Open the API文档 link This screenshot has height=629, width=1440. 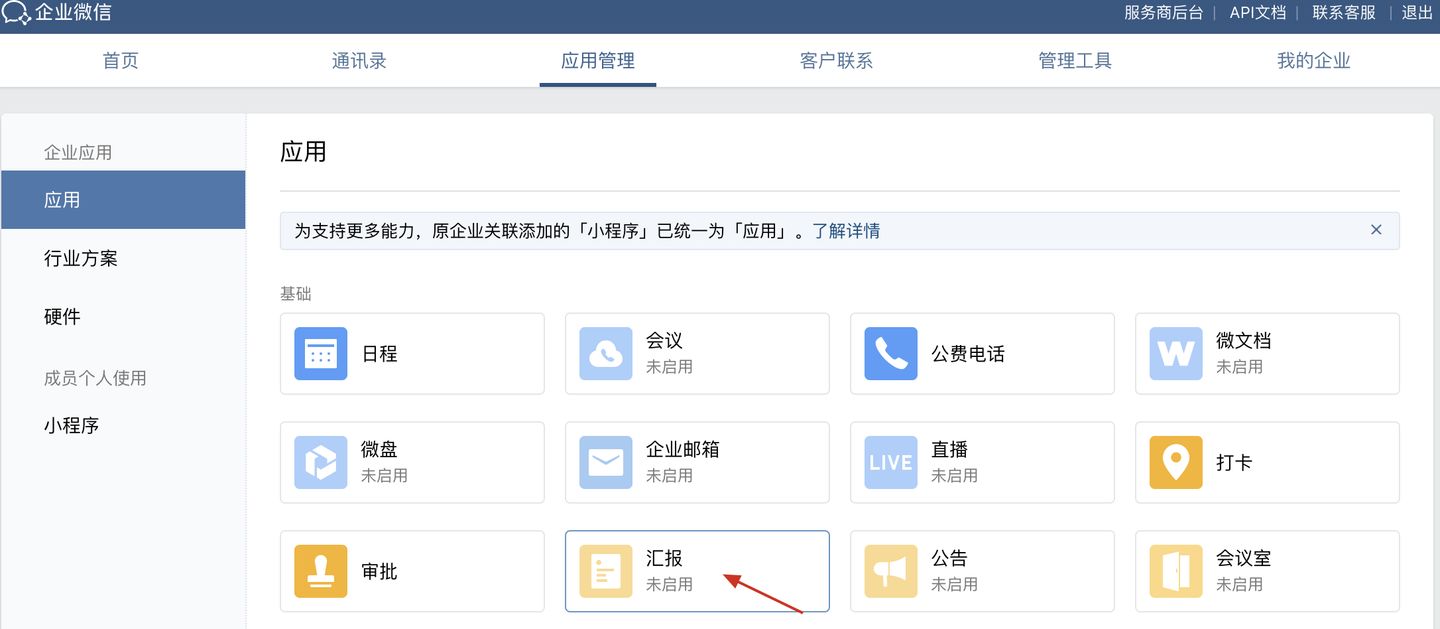(1257, 13)
